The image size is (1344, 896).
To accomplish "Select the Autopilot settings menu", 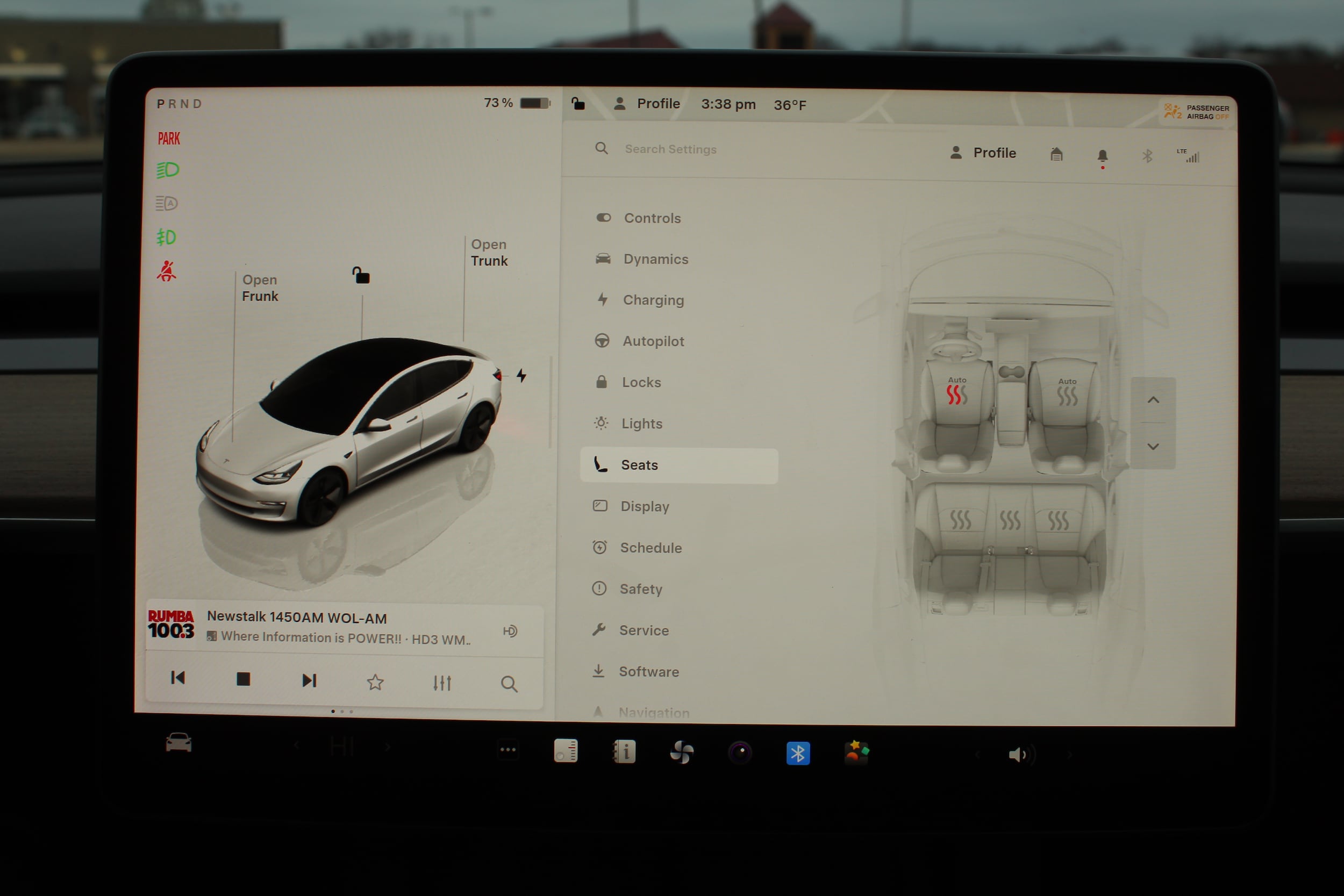I will point(653,341).
